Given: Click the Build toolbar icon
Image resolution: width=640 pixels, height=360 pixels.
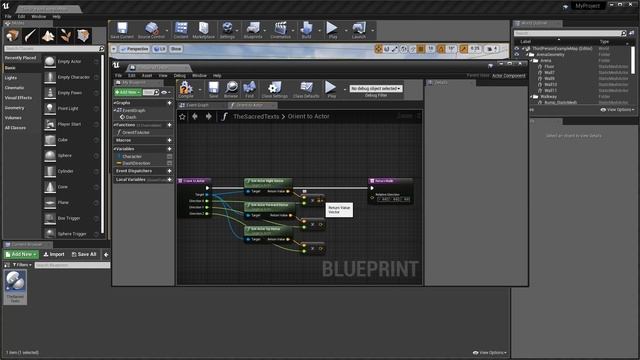Looking at the screenshot, I should coord(307,30).
